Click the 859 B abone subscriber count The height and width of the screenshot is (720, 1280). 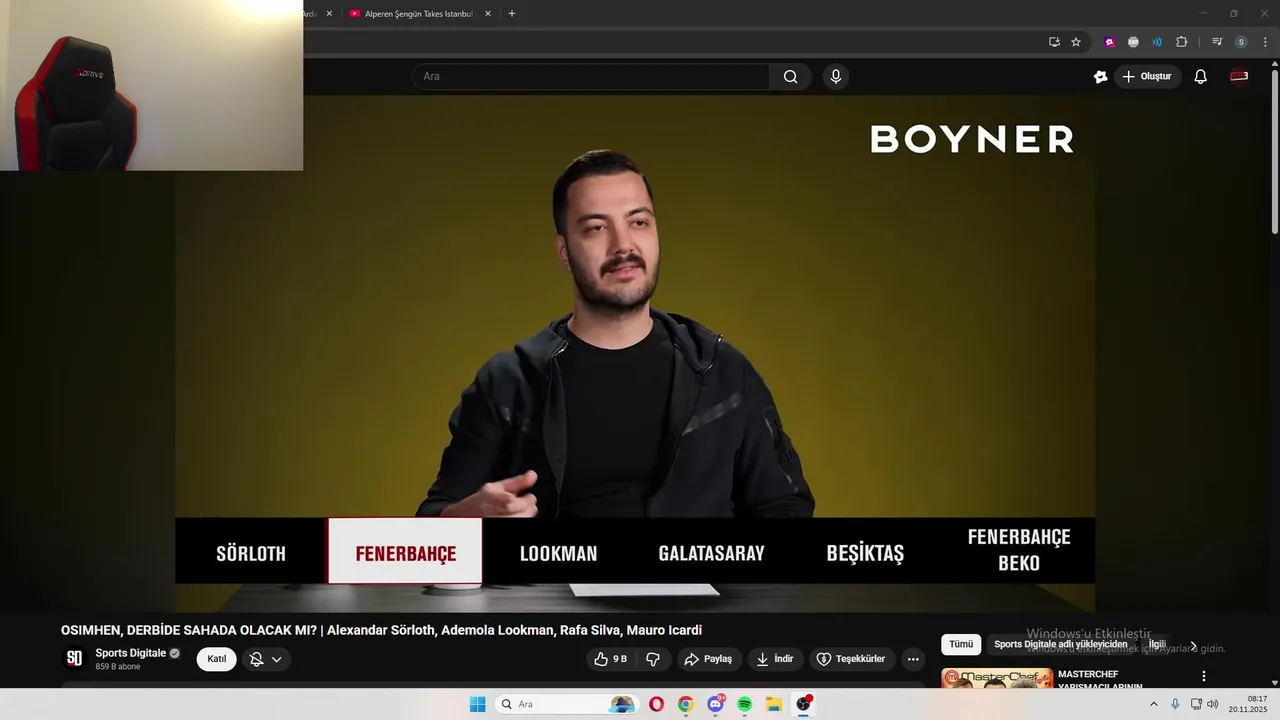(x=118, y=667)
